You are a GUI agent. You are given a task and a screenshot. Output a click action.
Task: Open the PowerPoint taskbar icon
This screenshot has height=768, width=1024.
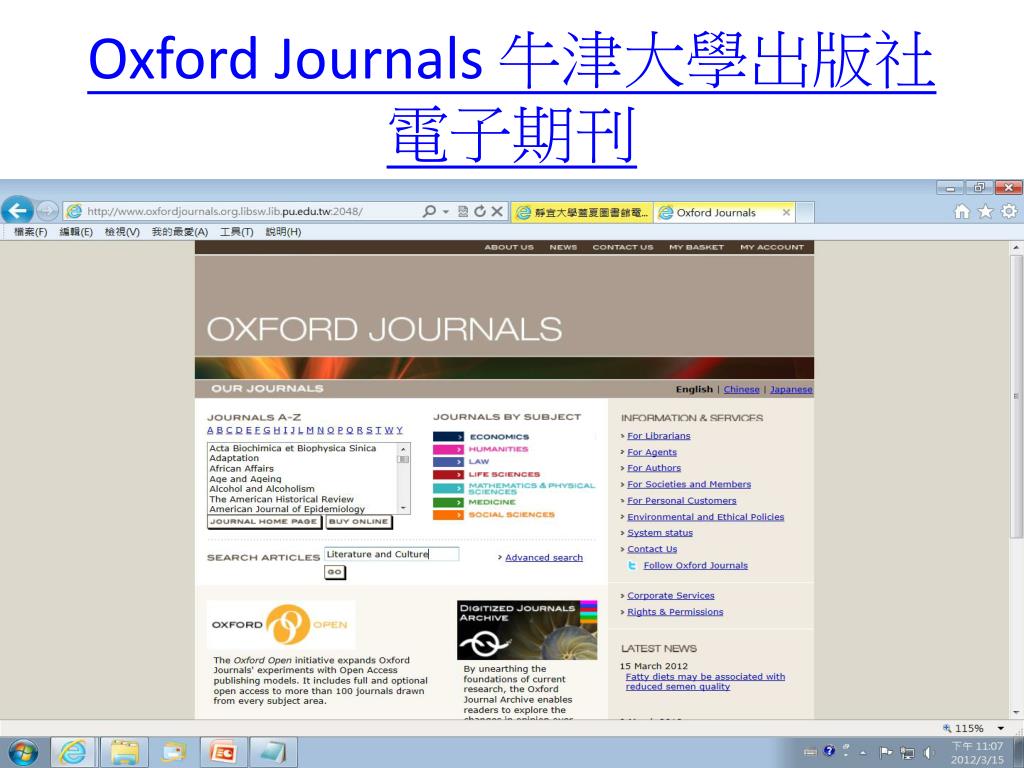[x=223, y=752]
